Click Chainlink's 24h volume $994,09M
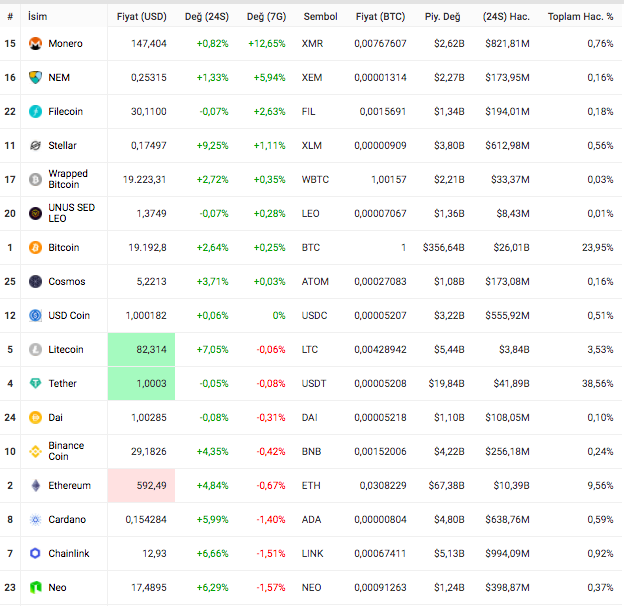The image size is (624, 606). 507,553
